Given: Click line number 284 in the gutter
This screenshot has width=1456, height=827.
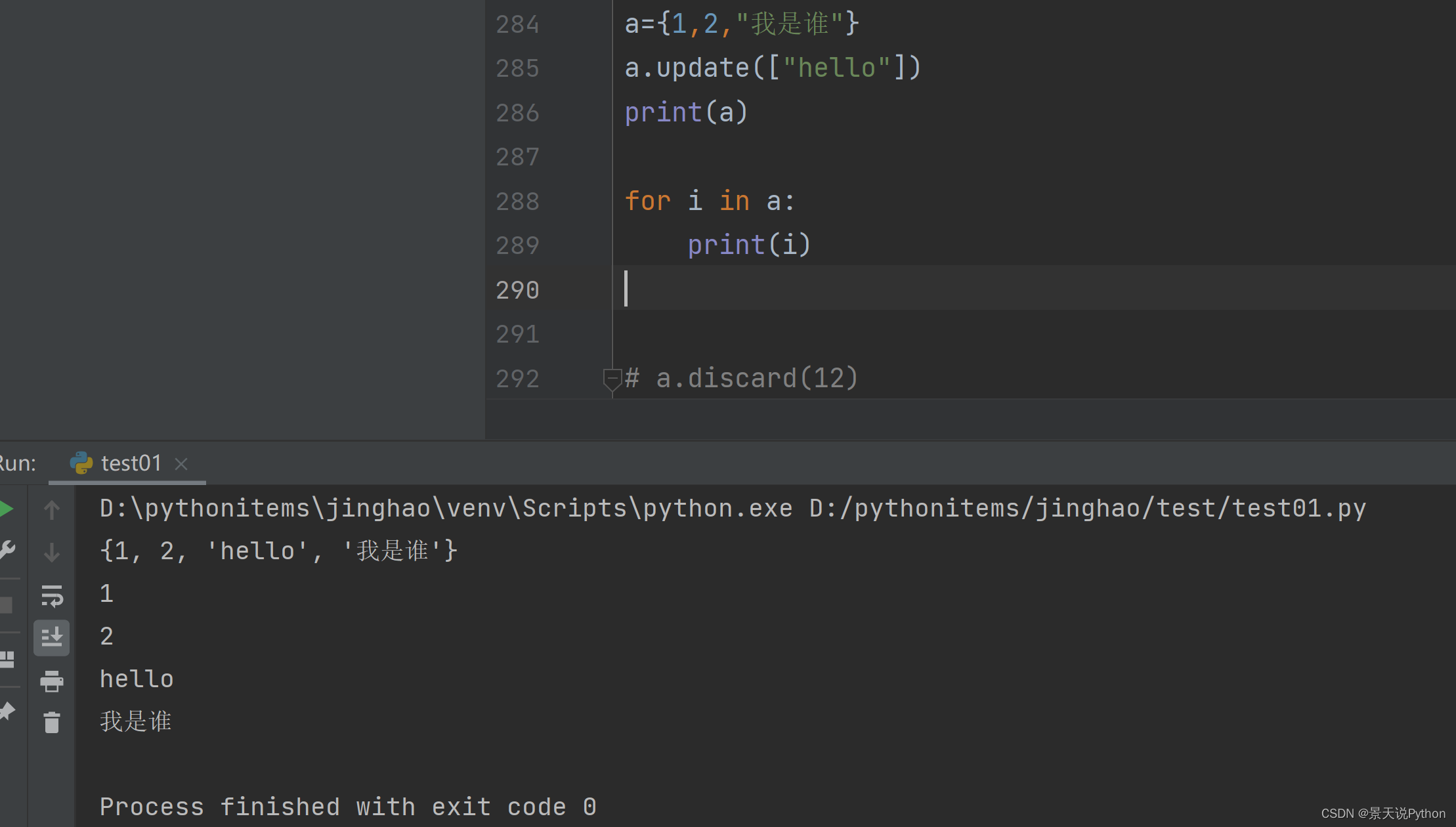Looking at the screenshot, I should 517,24.
